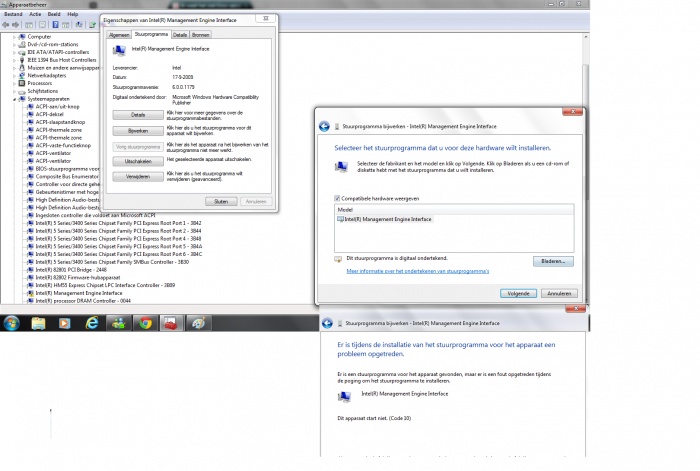Expand the Netwerkadapters node

14,76
